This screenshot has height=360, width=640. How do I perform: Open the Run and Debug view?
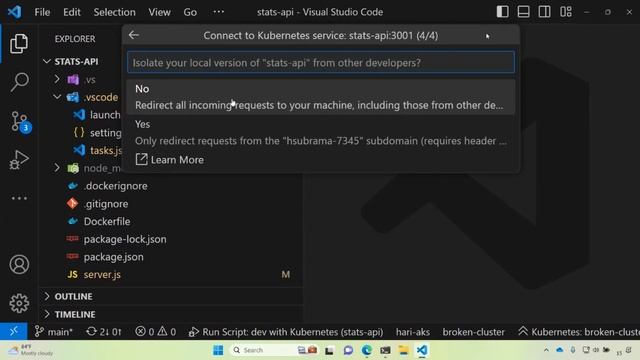tap(19, 160)
